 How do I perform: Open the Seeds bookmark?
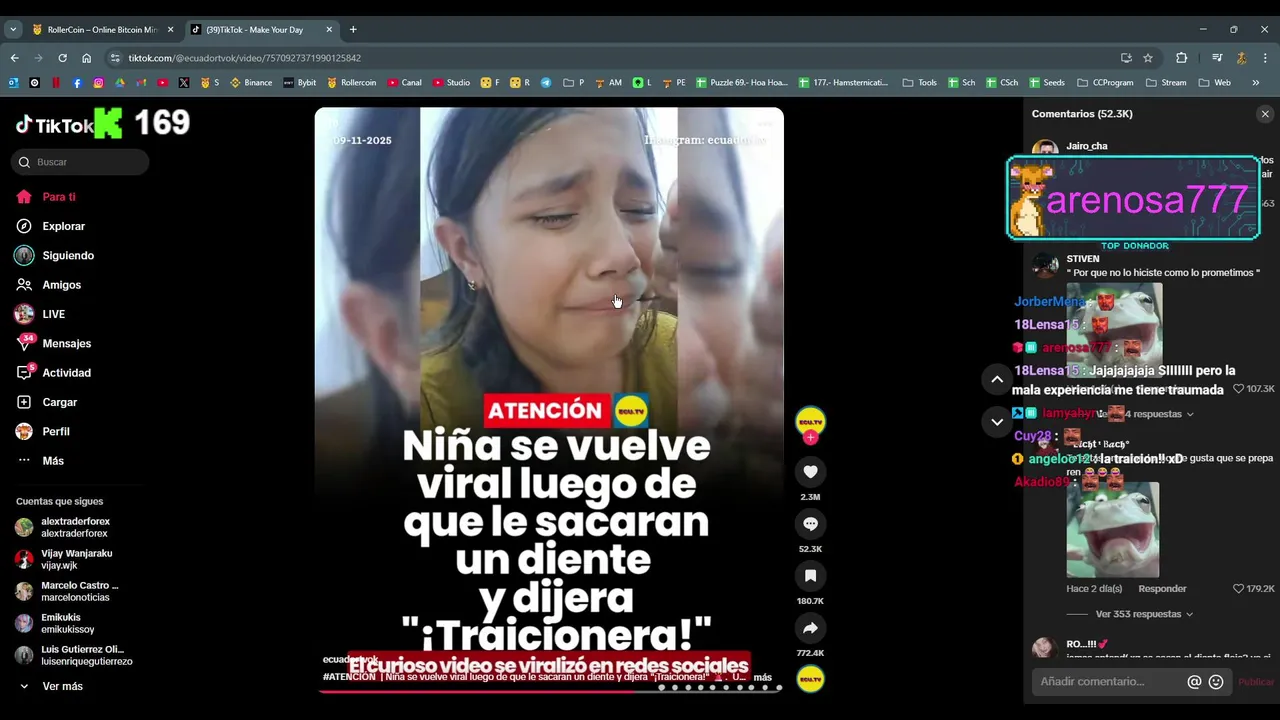1046,83
